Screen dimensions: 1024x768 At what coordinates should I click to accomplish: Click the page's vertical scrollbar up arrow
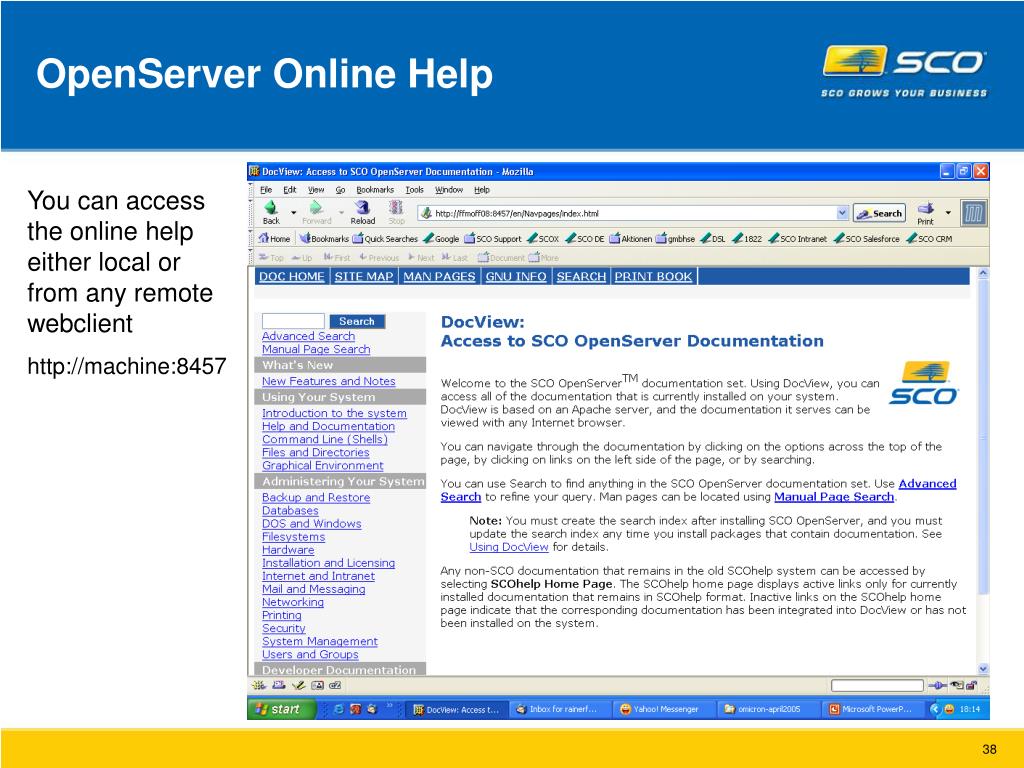983,272
